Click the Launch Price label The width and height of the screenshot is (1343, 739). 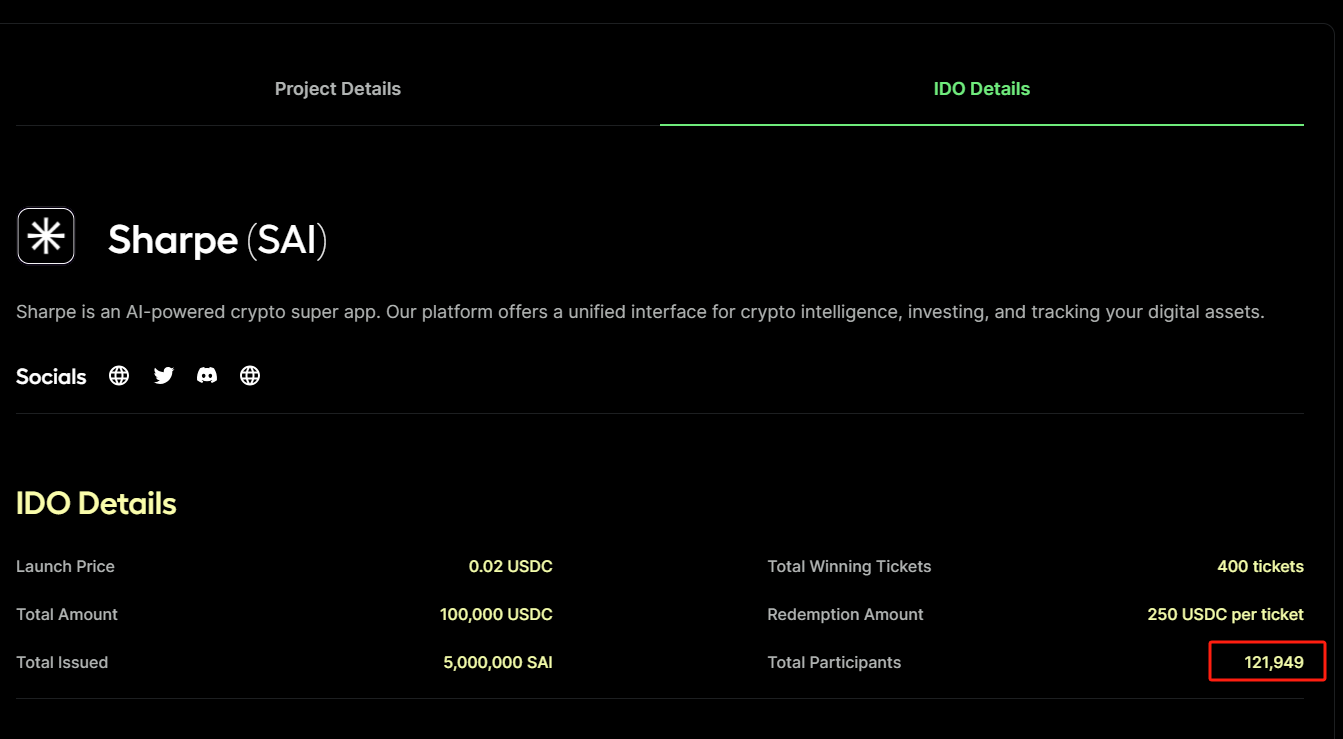[65, 566]
